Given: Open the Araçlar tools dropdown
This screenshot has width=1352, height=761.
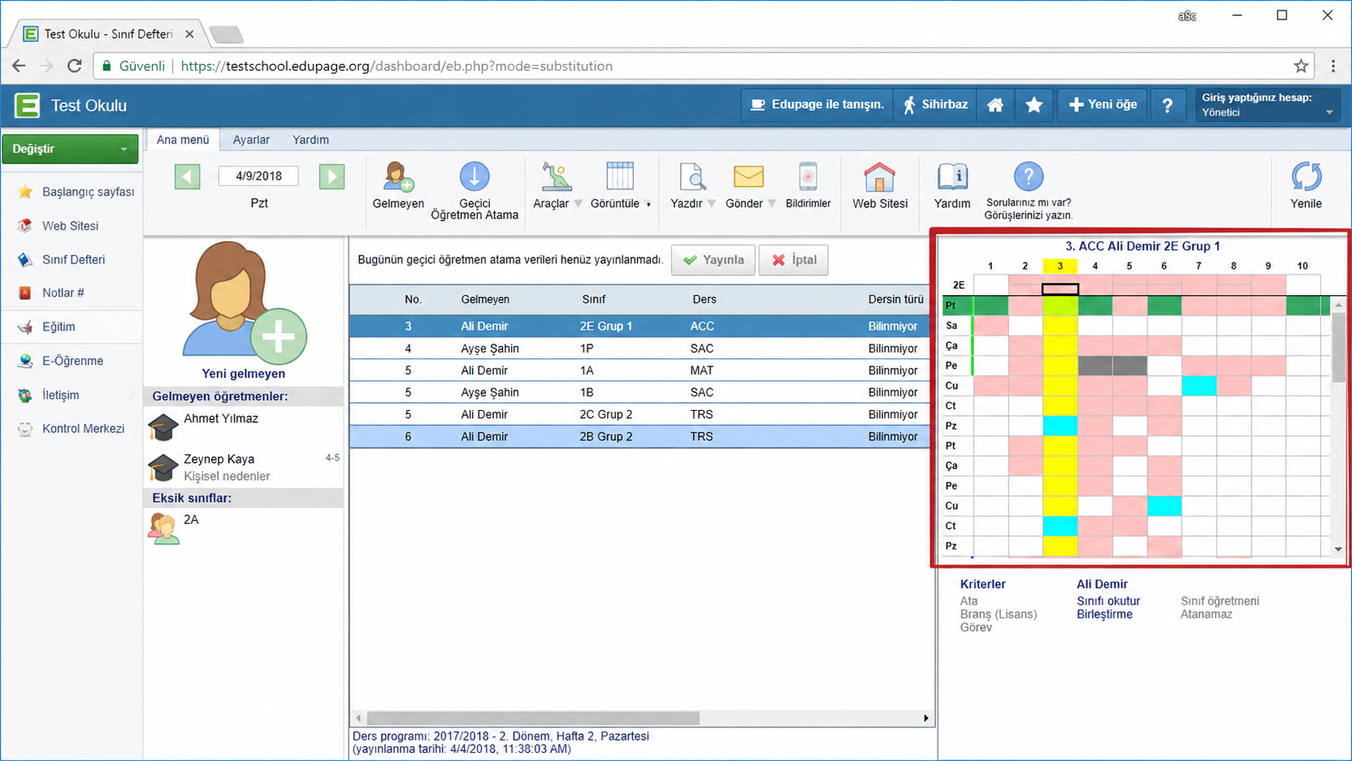Looking at the screenshot, I should 557,186.
